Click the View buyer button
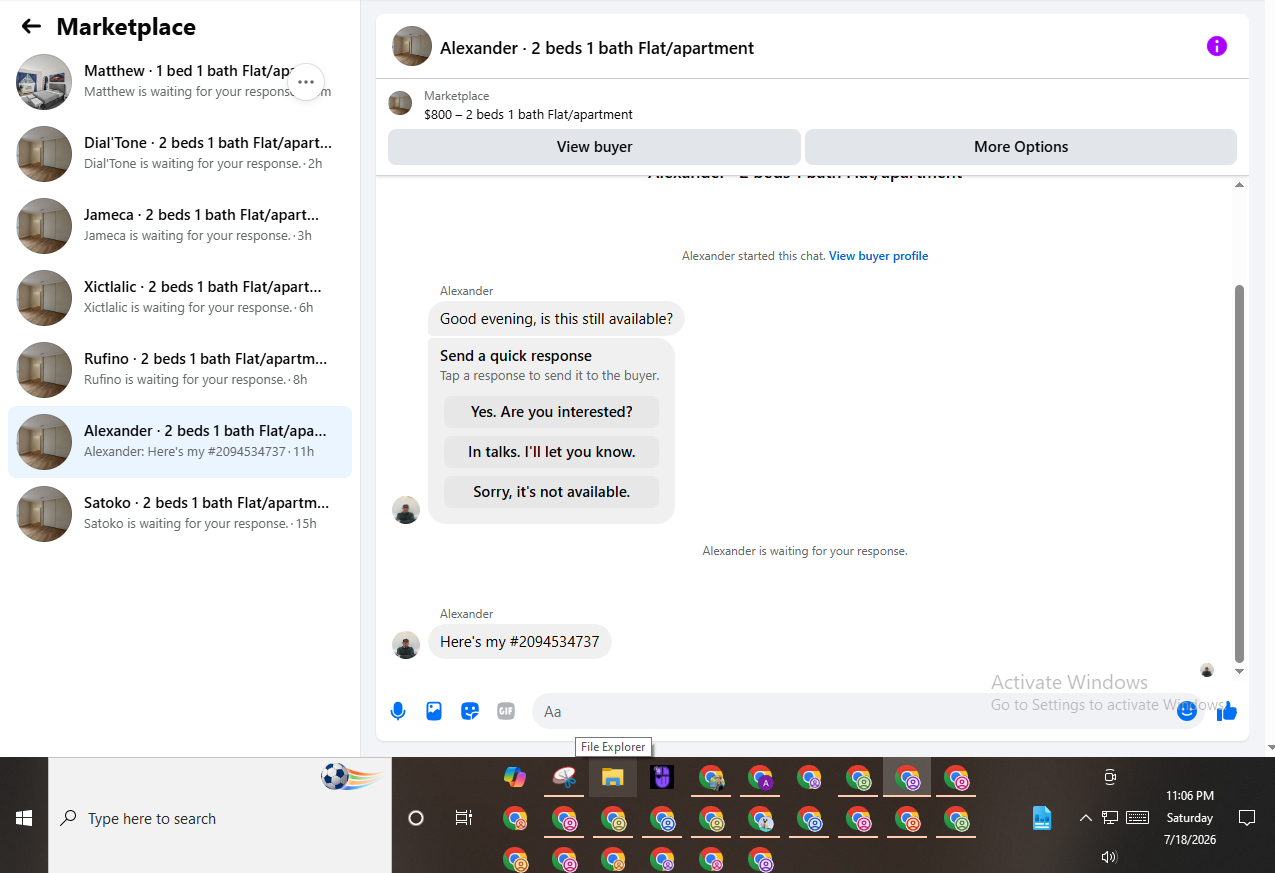 [x=594, y=147]
